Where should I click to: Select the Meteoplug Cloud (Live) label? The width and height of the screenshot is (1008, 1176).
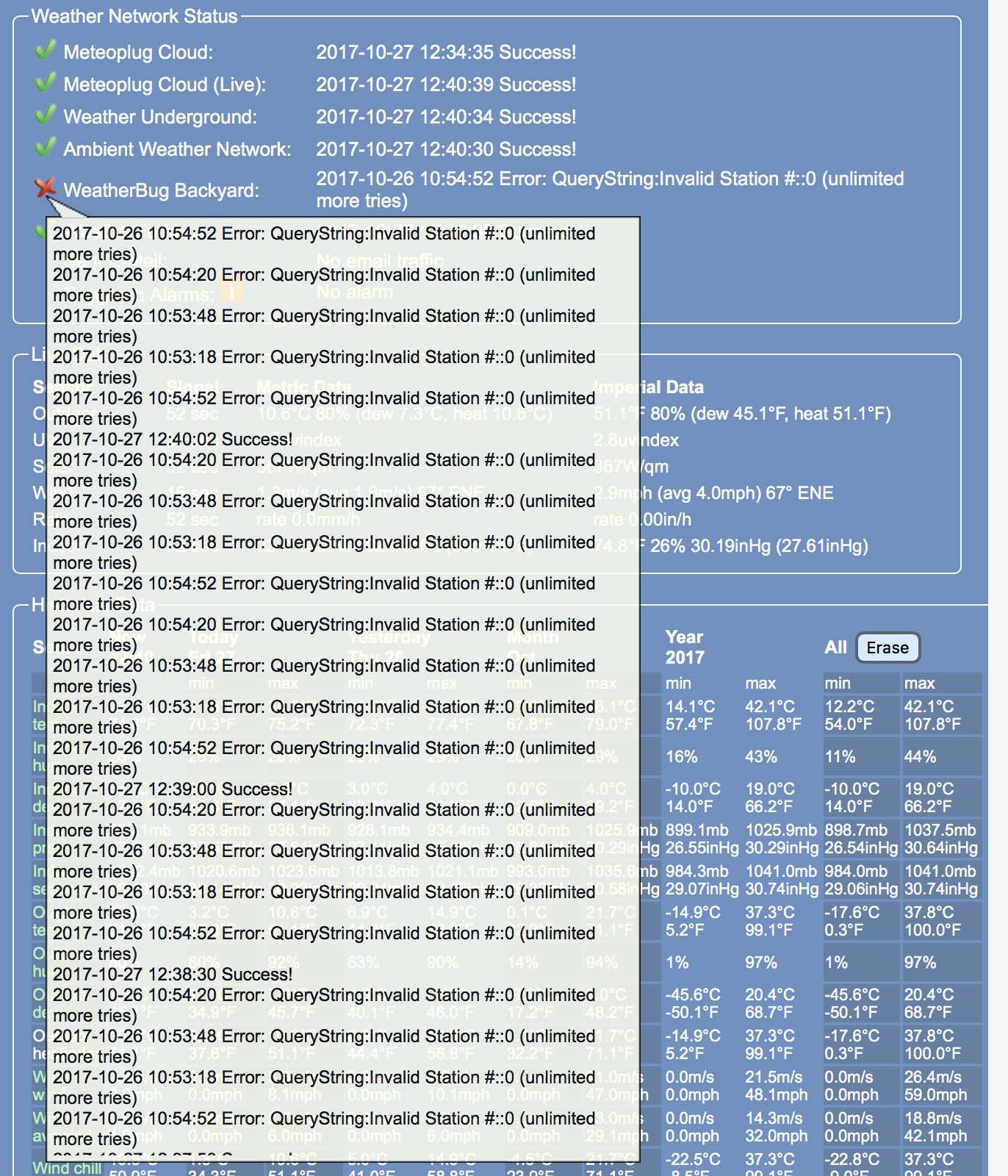[165, 85]
